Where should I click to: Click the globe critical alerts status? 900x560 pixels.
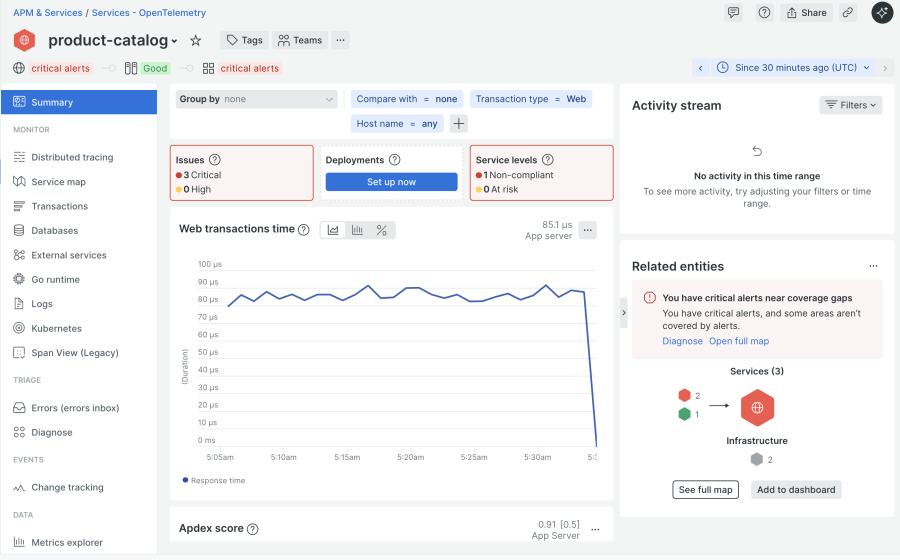pos(52,68)
